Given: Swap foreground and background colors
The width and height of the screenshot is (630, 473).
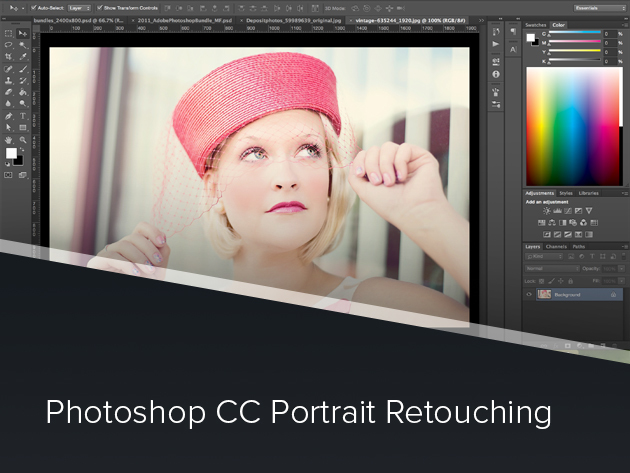Looking at the screenshot, I should point(22,149).
